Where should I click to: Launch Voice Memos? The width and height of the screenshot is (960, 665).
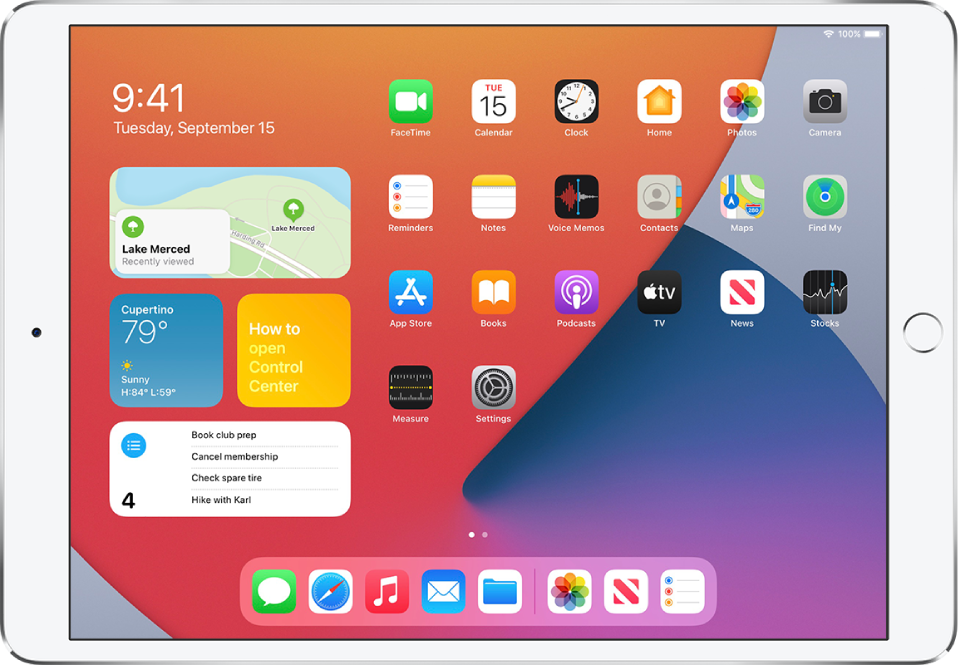(x=576, y=197)
